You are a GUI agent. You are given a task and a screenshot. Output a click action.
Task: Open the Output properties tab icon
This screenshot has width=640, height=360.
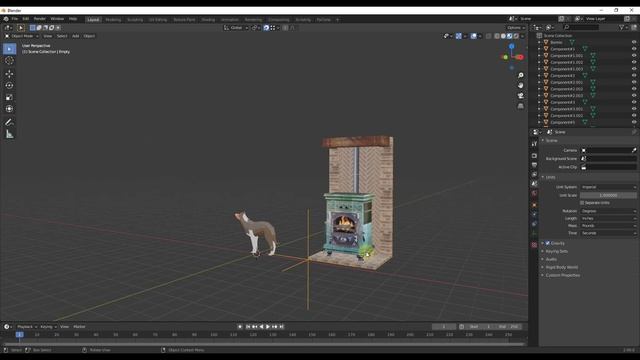coord(534,165)
